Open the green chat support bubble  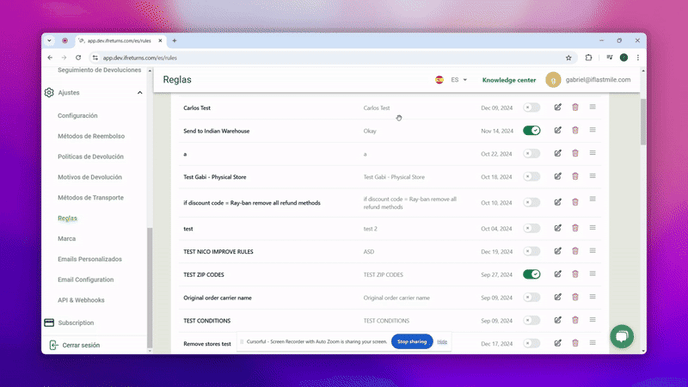621,336
